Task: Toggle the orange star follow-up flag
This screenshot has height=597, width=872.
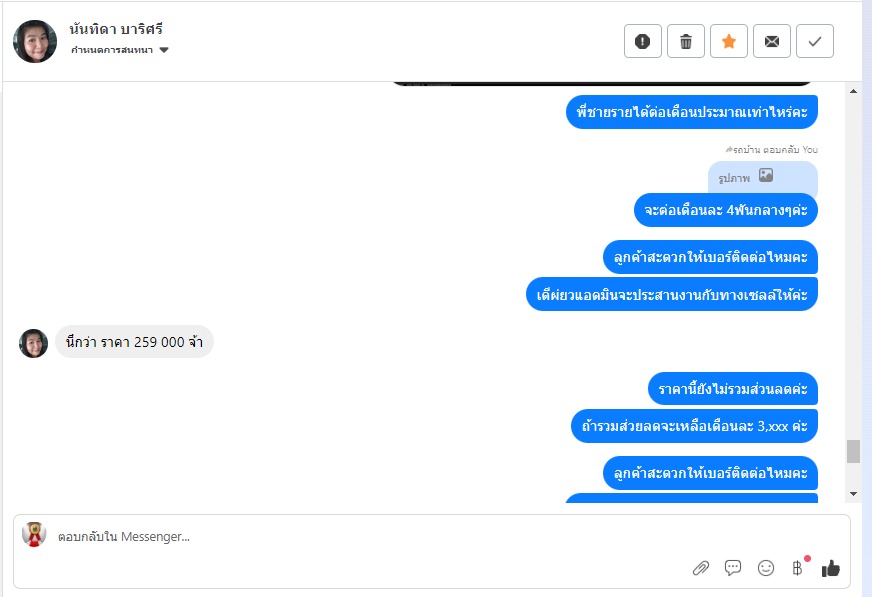Action: [x=729, y=41]
